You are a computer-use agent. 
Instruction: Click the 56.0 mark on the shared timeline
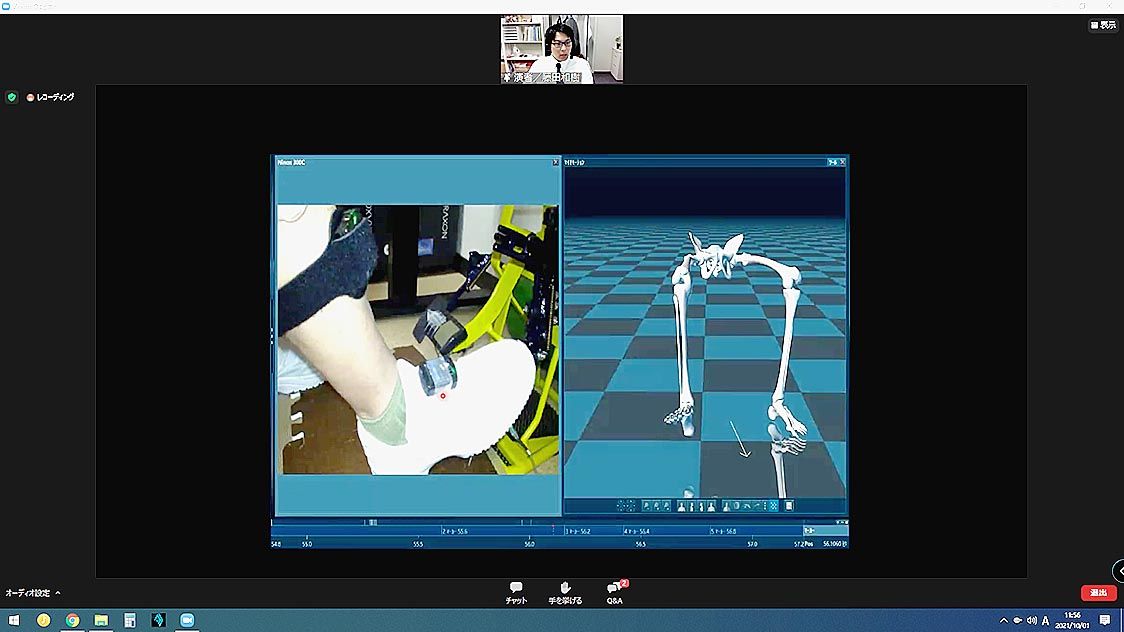529,544
